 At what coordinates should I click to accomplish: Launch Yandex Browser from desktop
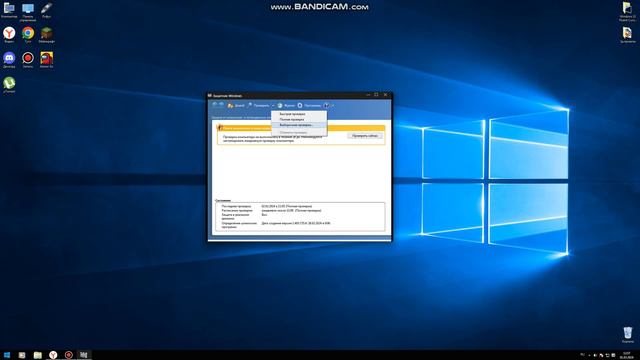pyautogui.click(x=9, y=35)
